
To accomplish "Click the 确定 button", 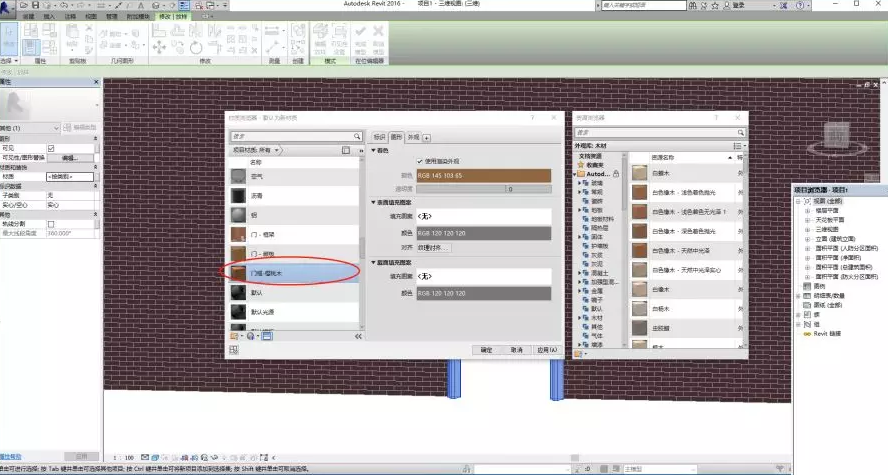I will (x=486, y=350).
